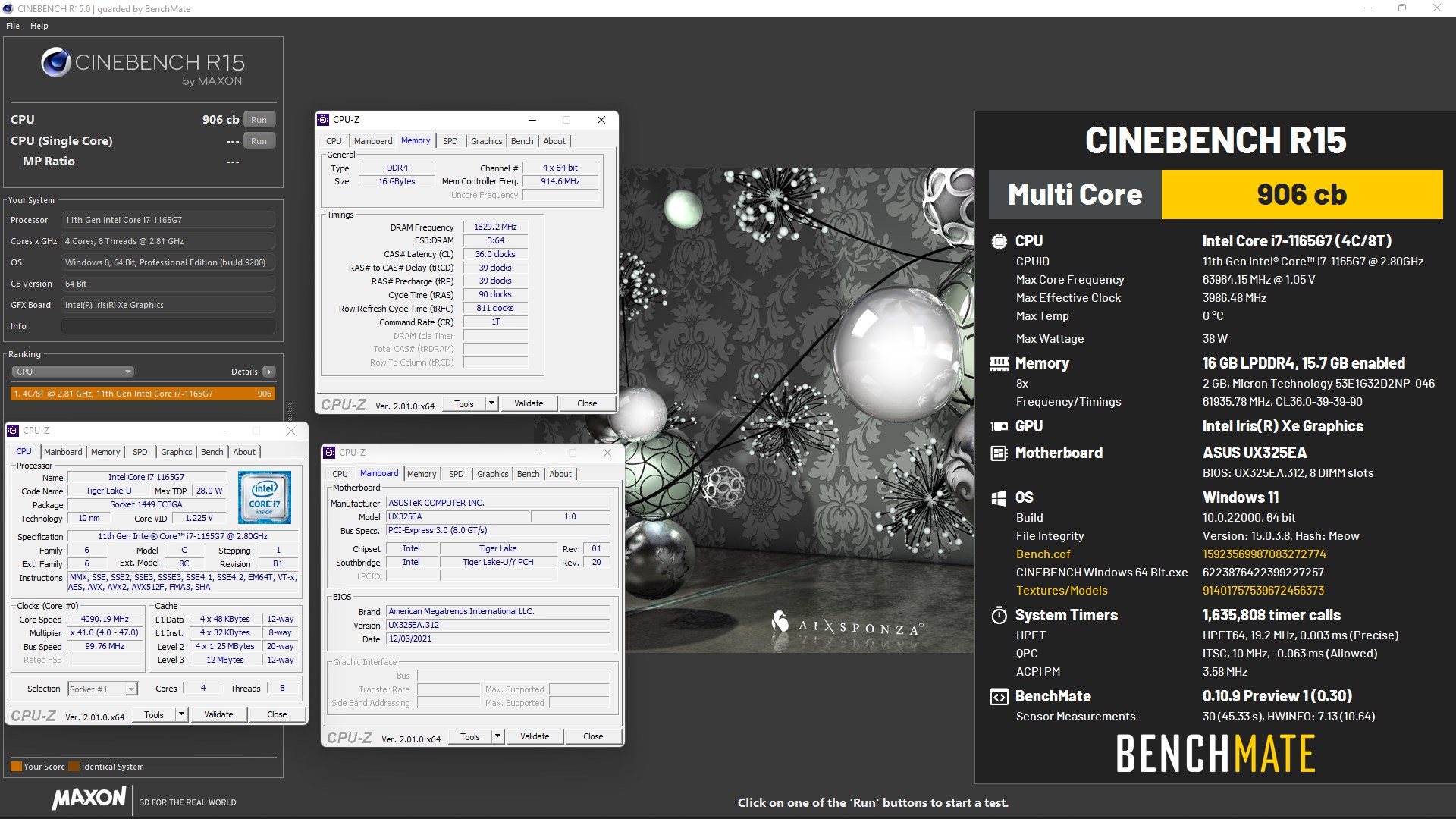Click CPU-Z app icon in Mainboard window title
This screenshot has height=819, width=1456.
point(329,453)
